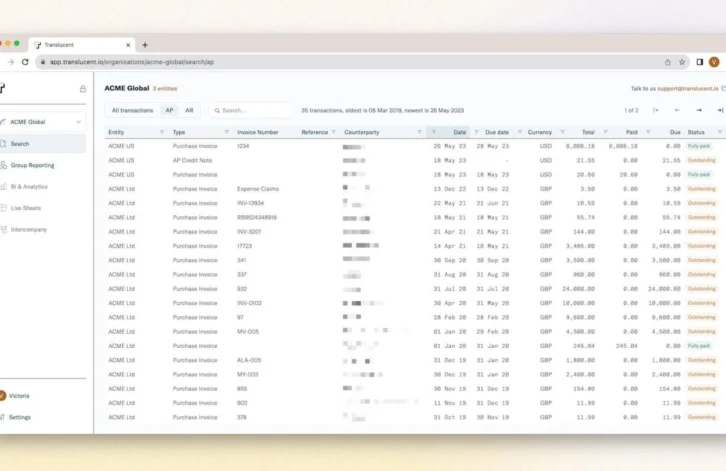Open the Currency column filter

562,132
